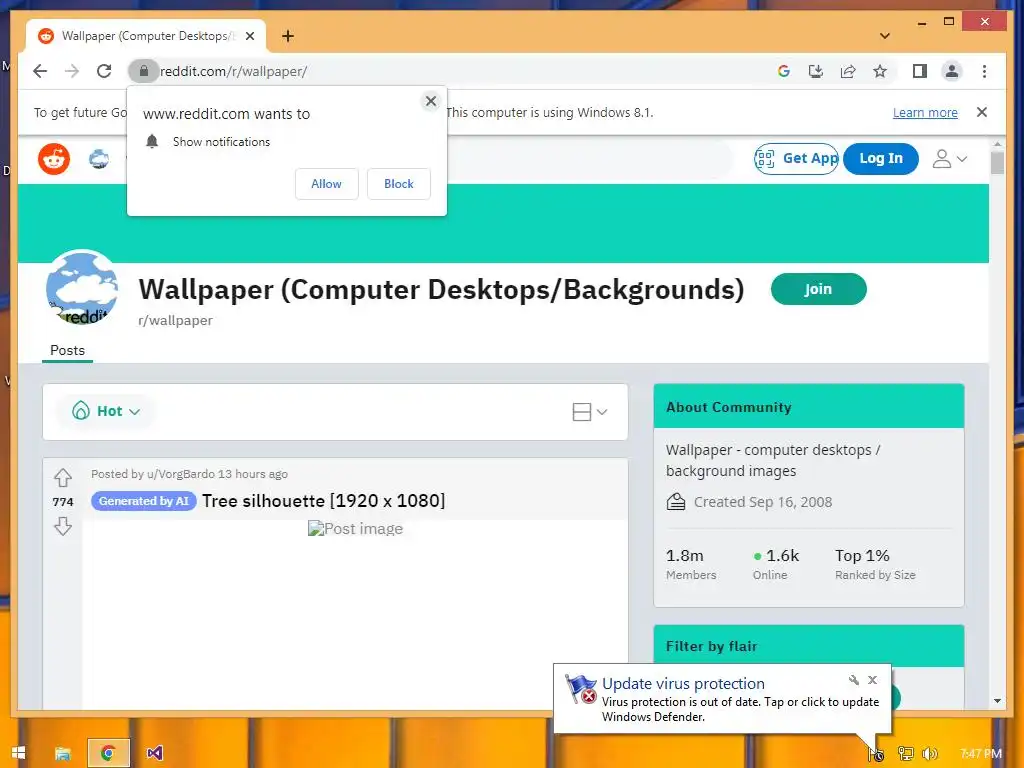Screen dimensions: 1024x768
Task: Dismiss the notification permission popup
Action: point(431,101)
